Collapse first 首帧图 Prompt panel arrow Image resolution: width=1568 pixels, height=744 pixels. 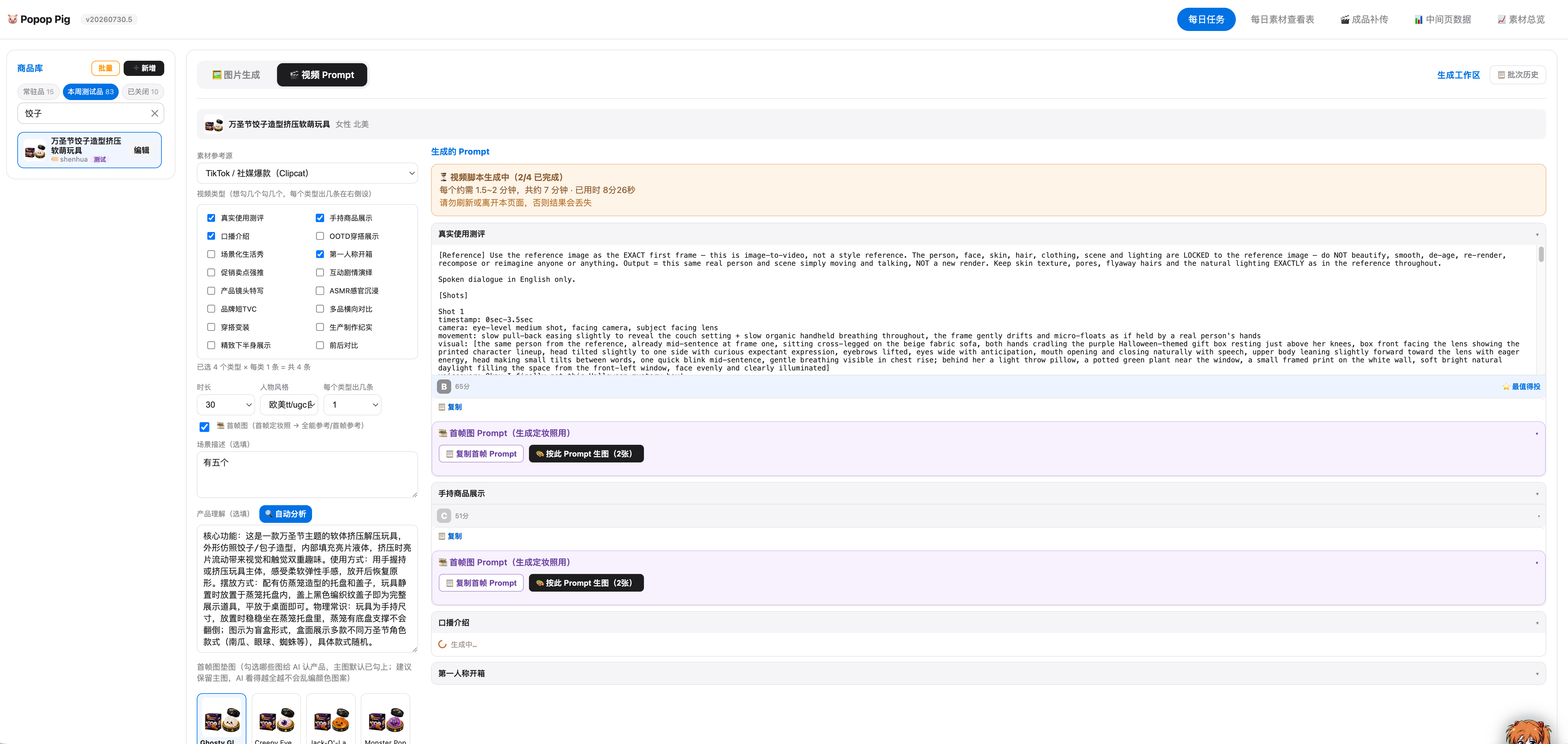[1536, 434]
